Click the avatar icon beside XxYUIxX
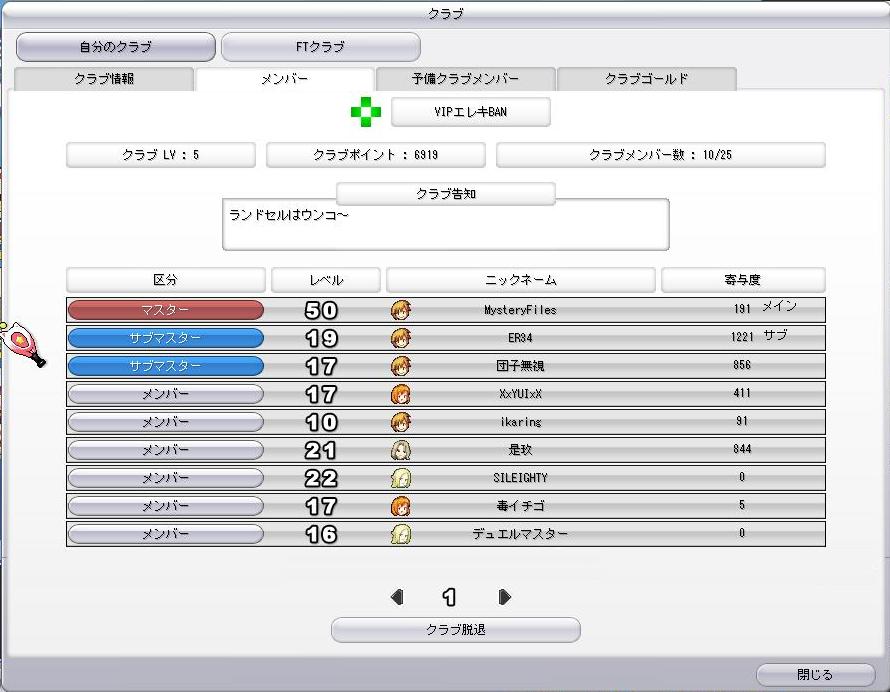This screenshot has width=890, height=692. tap(401, 394)
